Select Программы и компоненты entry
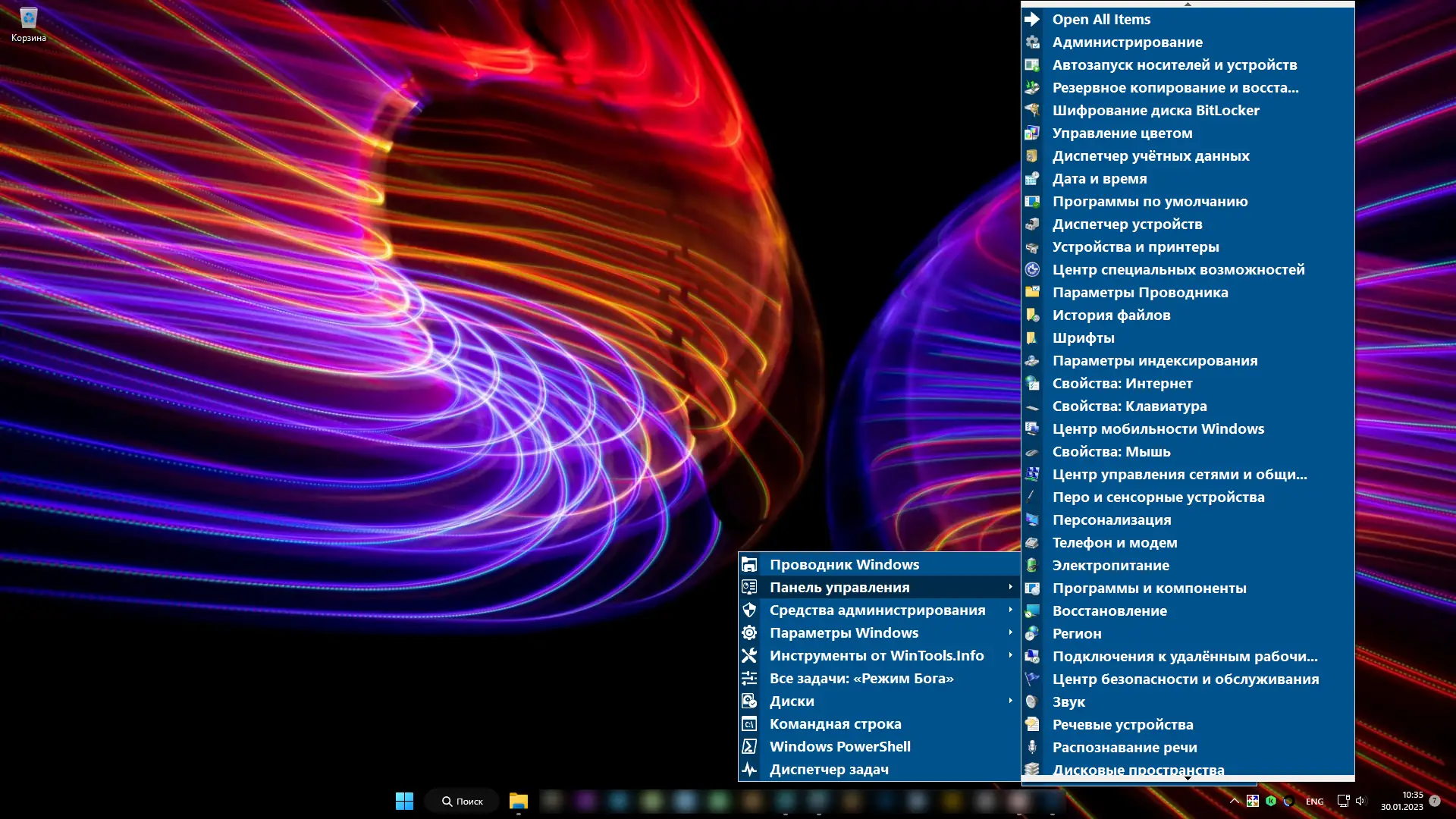The width and height of the screenshot is (1456, 819). click(1149, 588)
